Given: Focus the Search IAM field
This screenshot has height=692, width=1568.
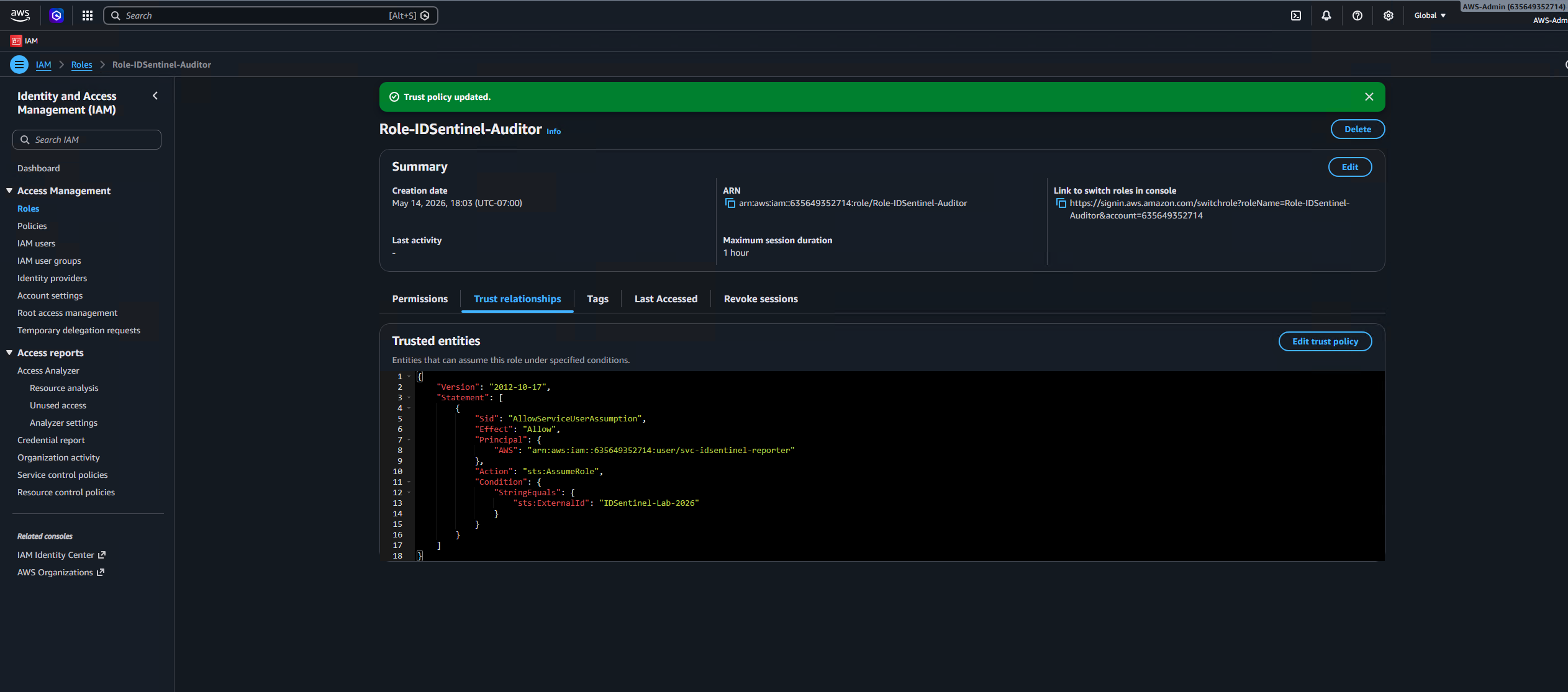Looking at the screenshot, I should [x=87, y=140].
